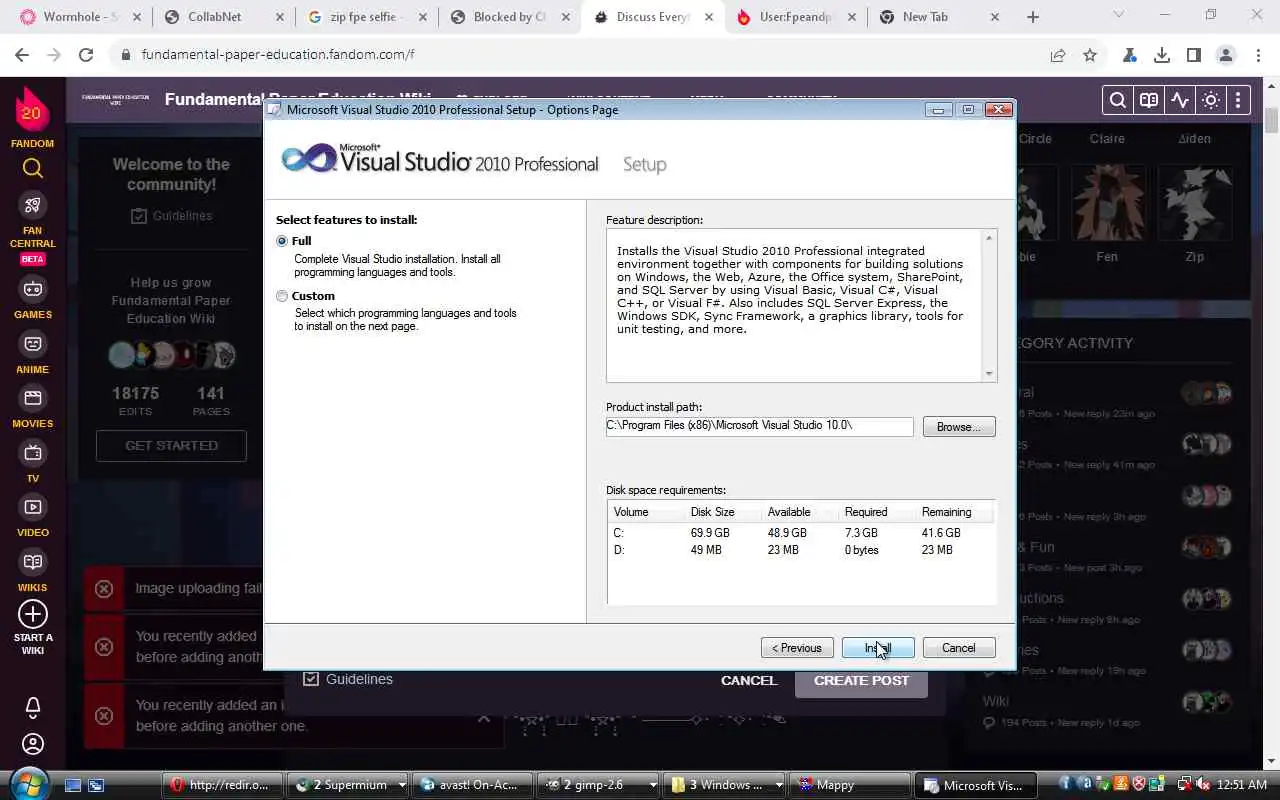
Task: Click the feature description scroll-down arrow
Action: point(989,373)
